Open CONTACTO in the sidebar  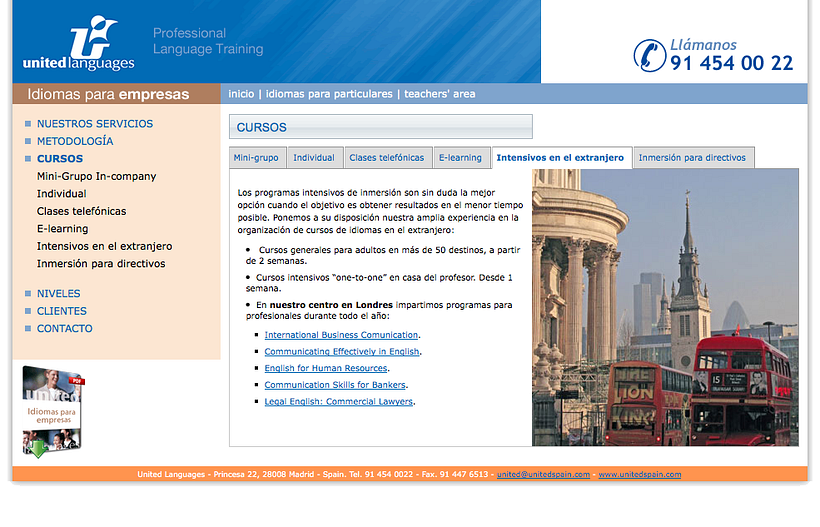[x=64, y=329]
